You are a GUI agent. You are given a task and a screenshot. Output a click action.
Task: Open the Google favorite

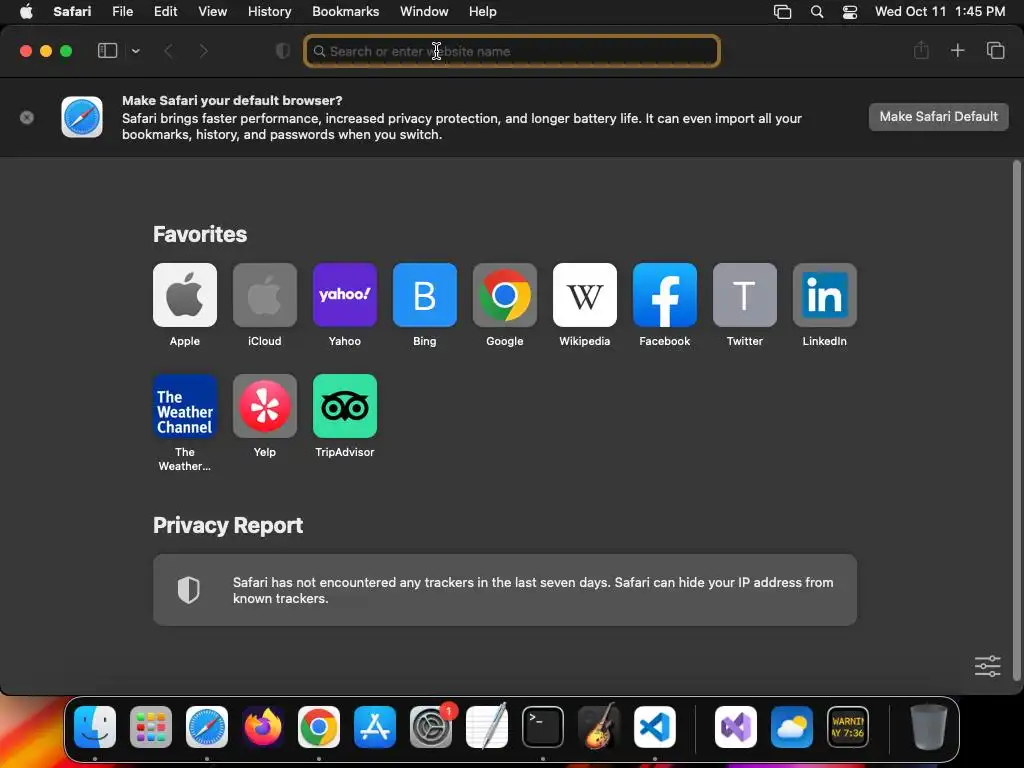coord(505,295)
